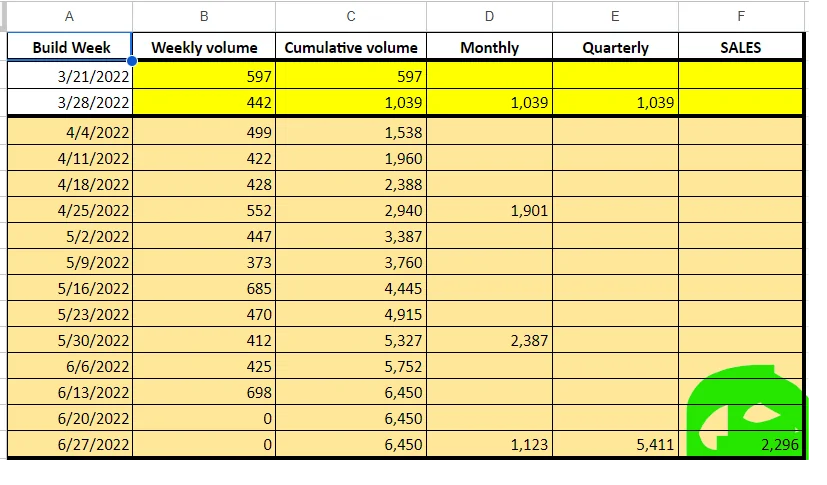Click monthly total cell showing 2,387
The image size is (827, 485).
pos(489,340)
